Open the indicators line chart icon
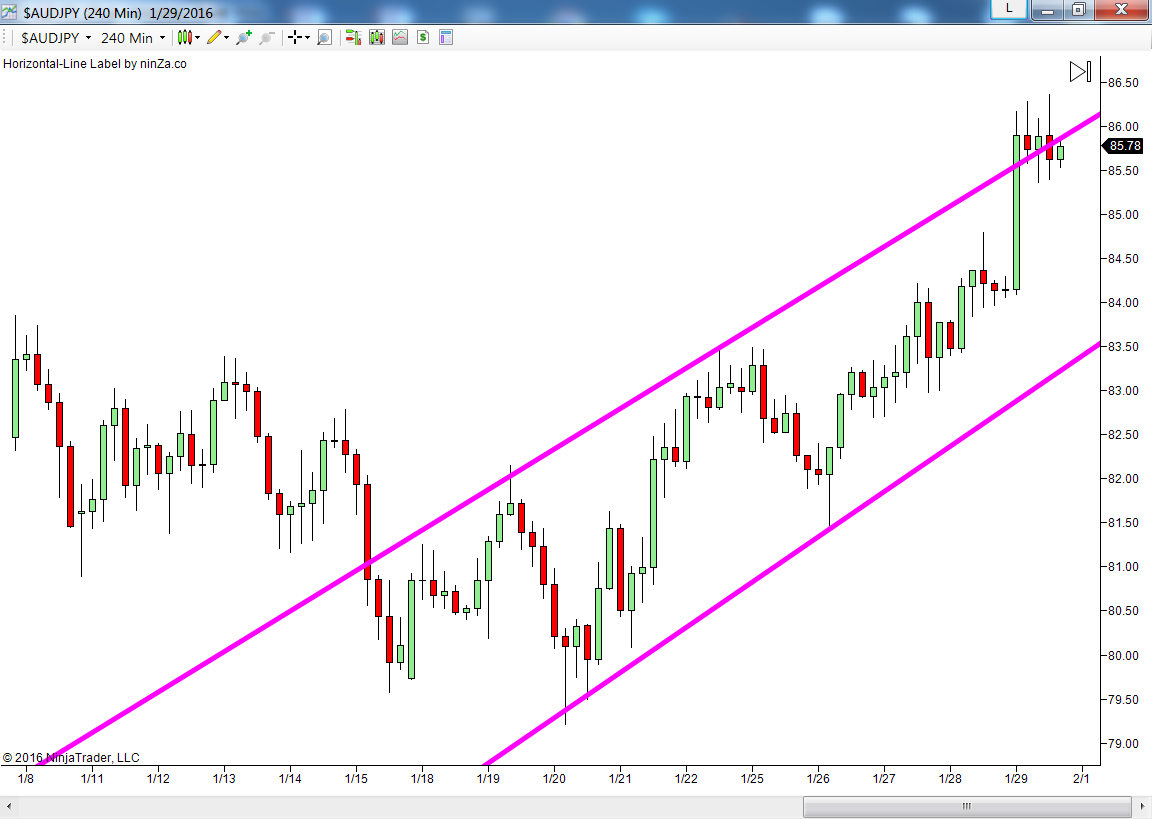Screen dimensions: 1152x819 click(400, 37)
